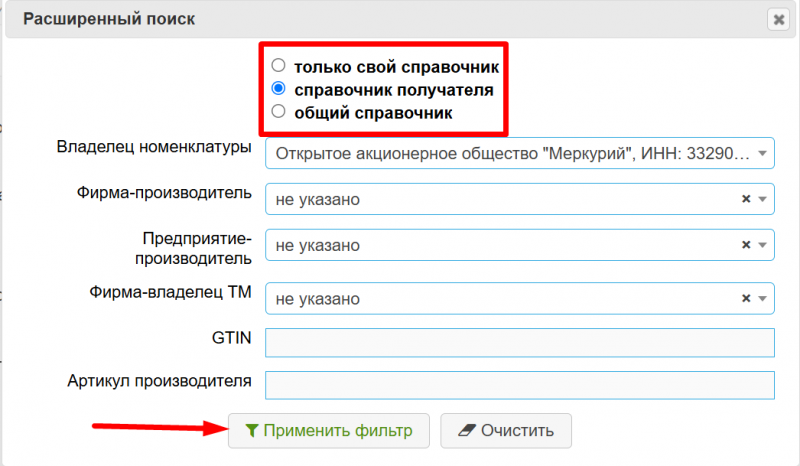Focus the GTIN input field
The width and height of the screenshot is (800, 466).
click(520, 342)
